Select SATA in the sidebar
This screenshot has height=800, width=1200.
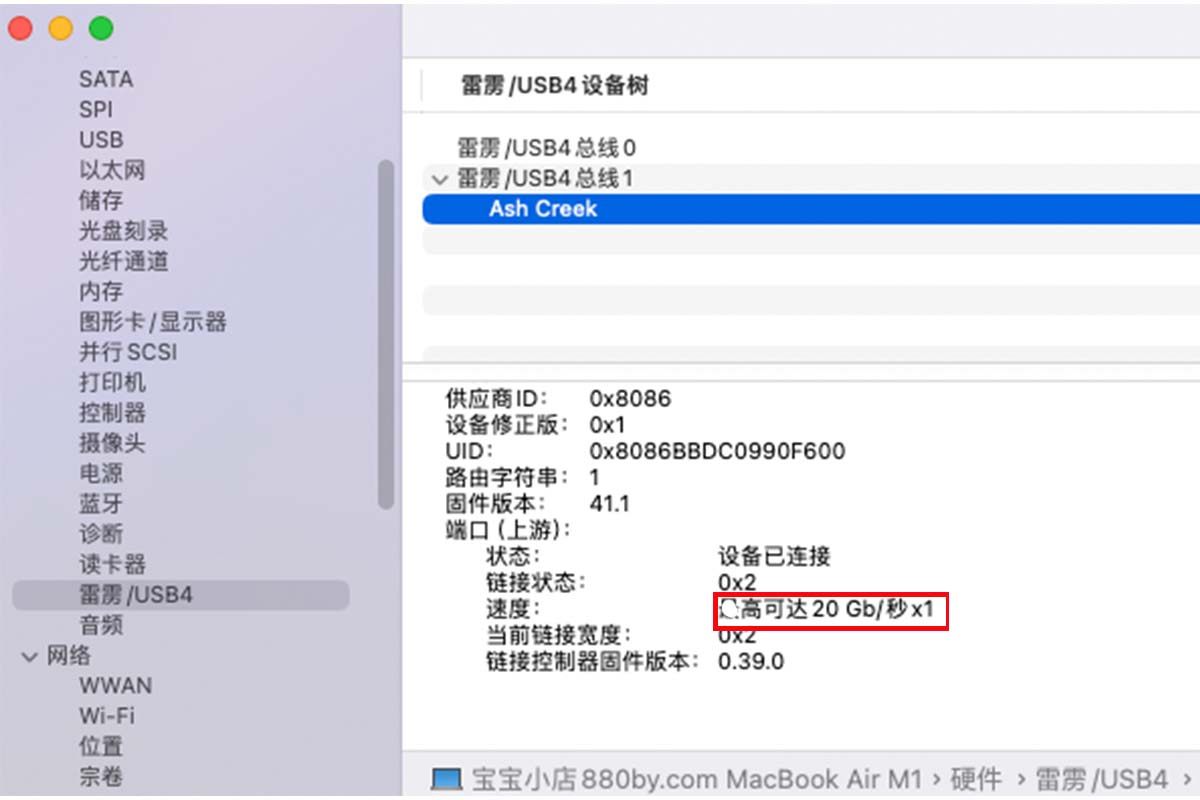pyautogui.click(x=106, y=79)
